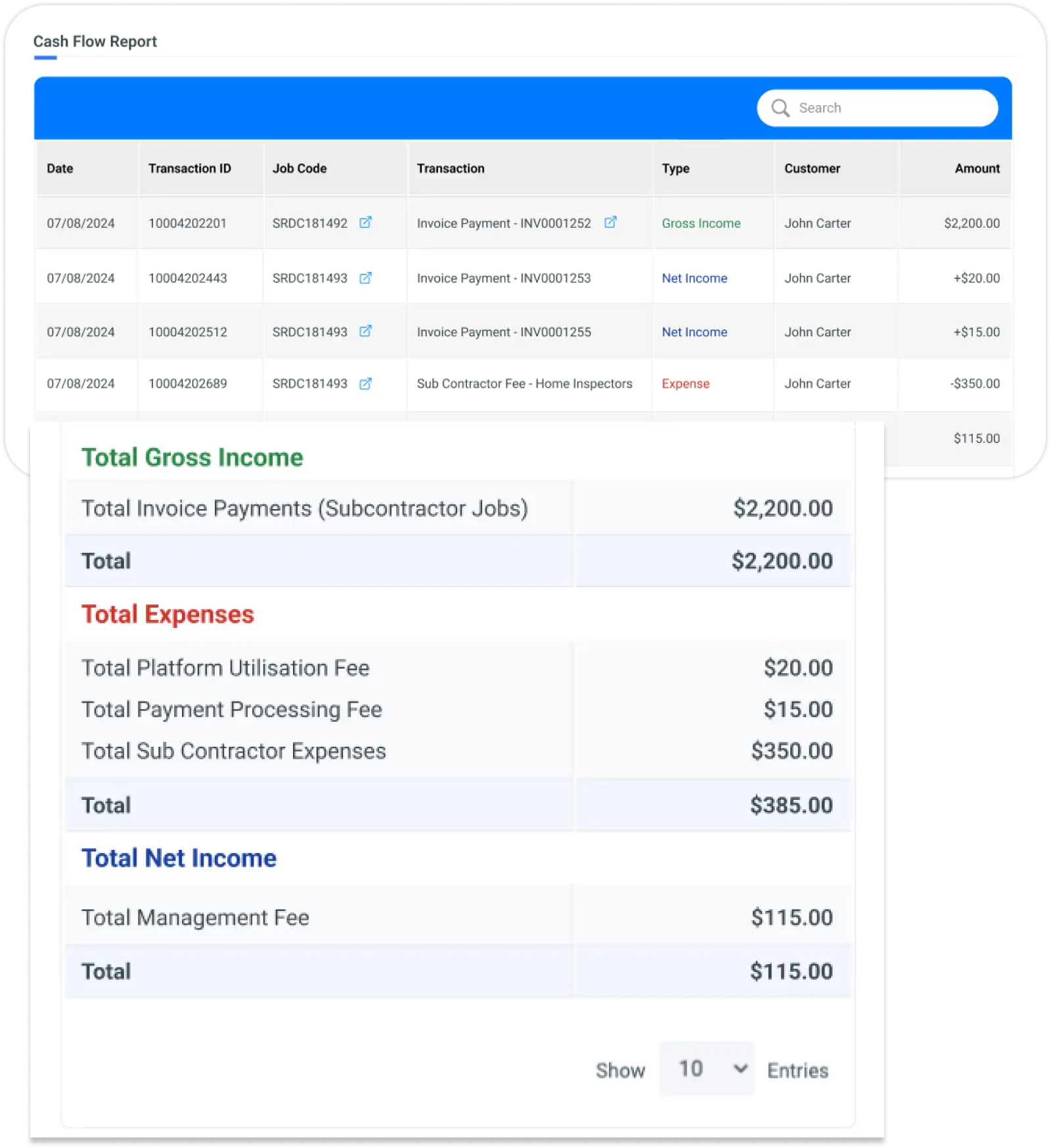The image size is (1051, 1148).
Task: Click John Carter in the Gross Income row
Action: click(x=818, y=223)
